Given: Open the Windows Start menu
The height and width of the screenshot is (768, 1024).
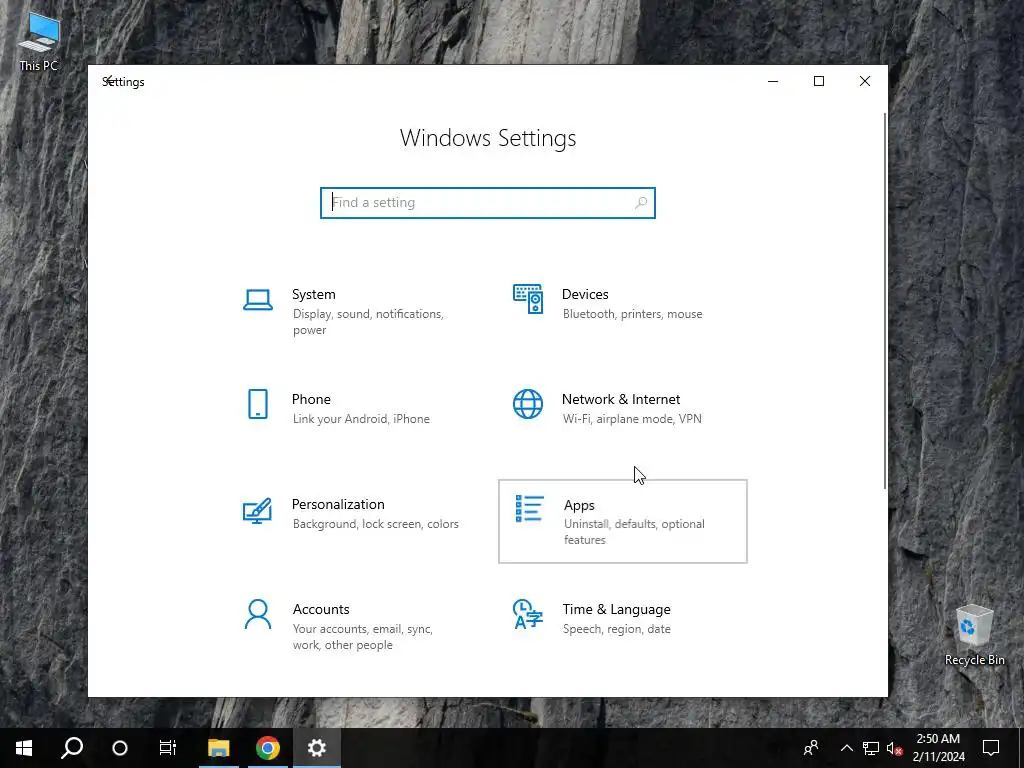Looking at the screenshot, I should click(24, 748).
